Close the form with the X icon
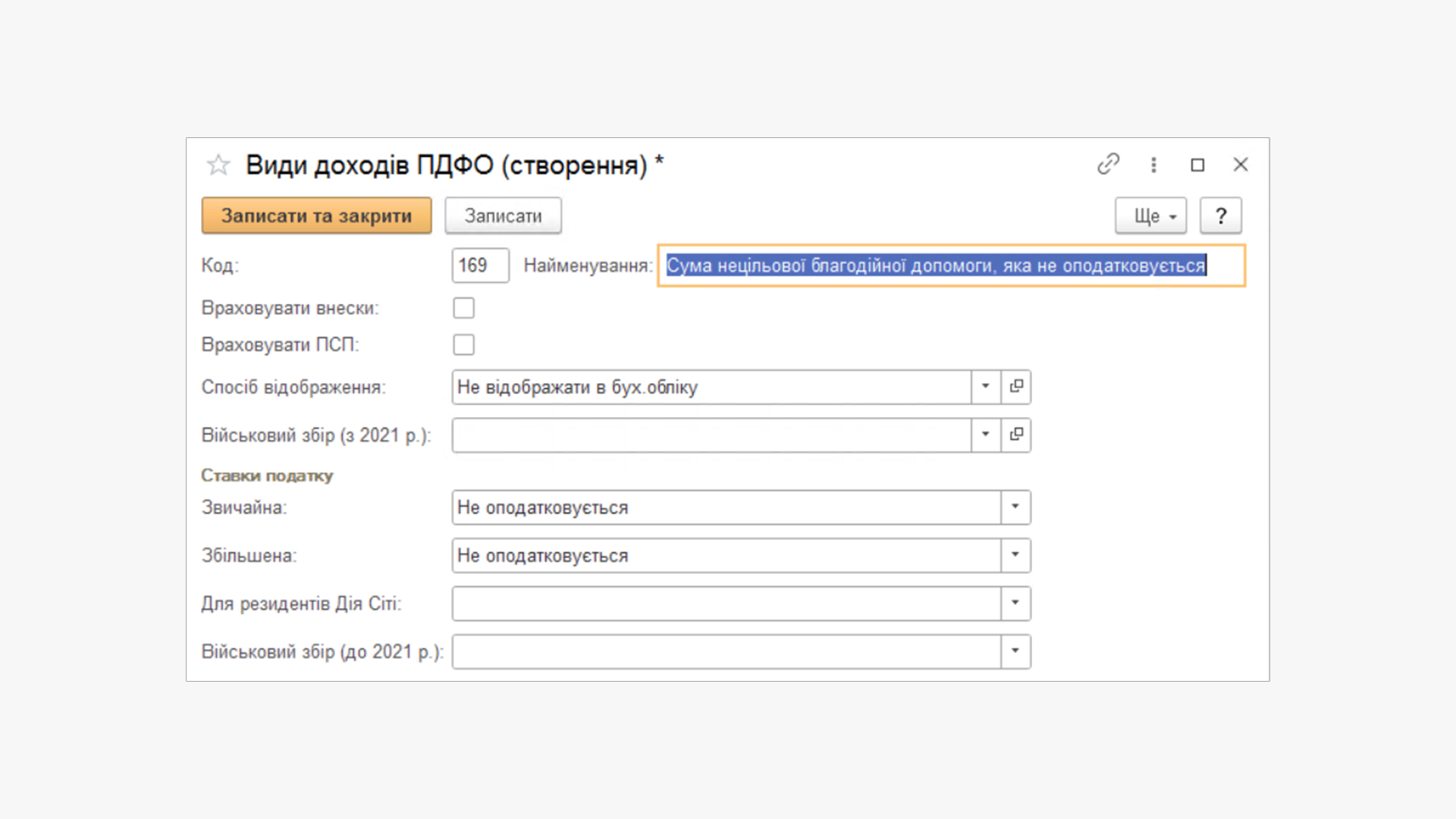 1241,165
